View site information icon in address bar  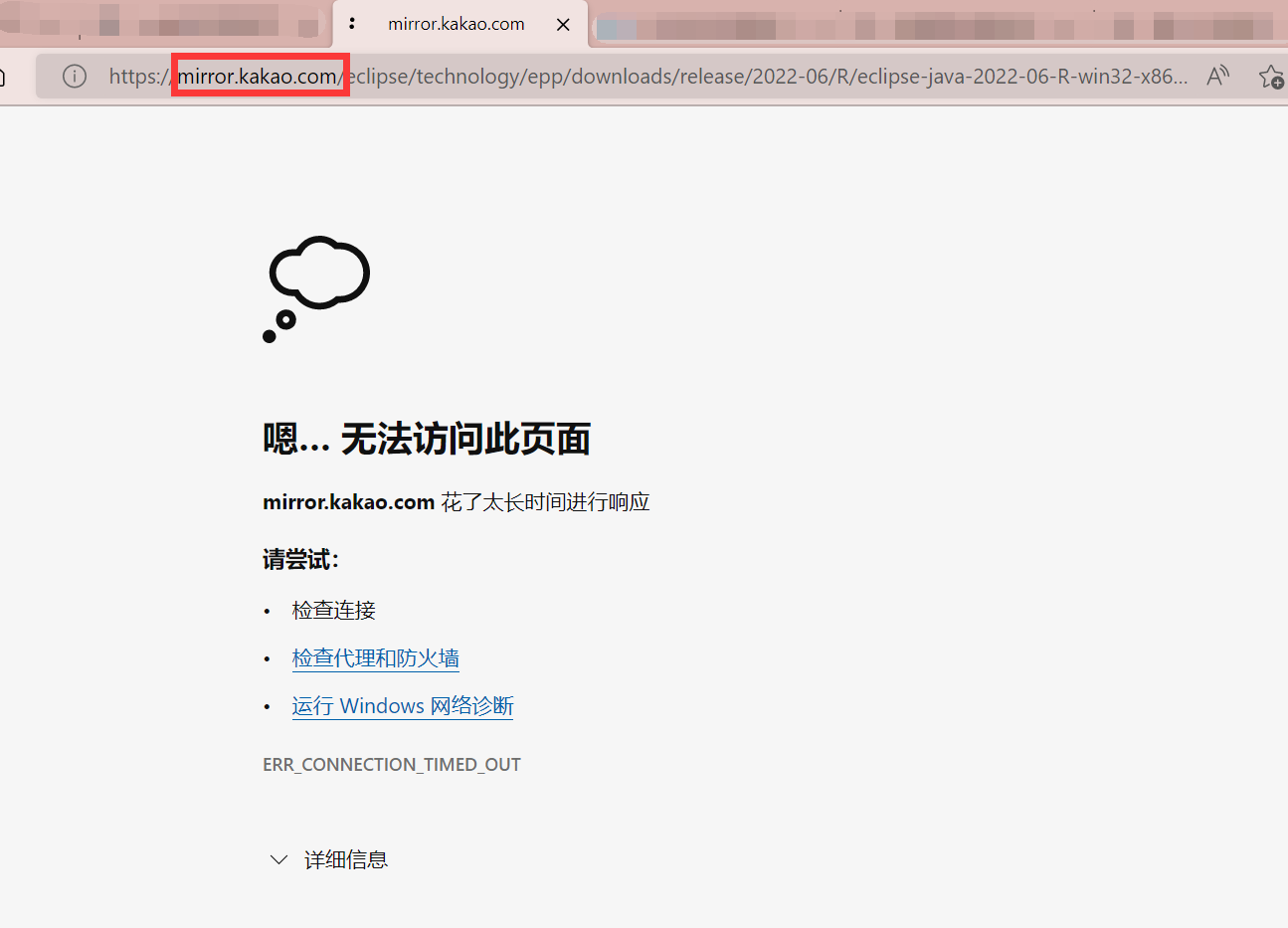[75, 76]
